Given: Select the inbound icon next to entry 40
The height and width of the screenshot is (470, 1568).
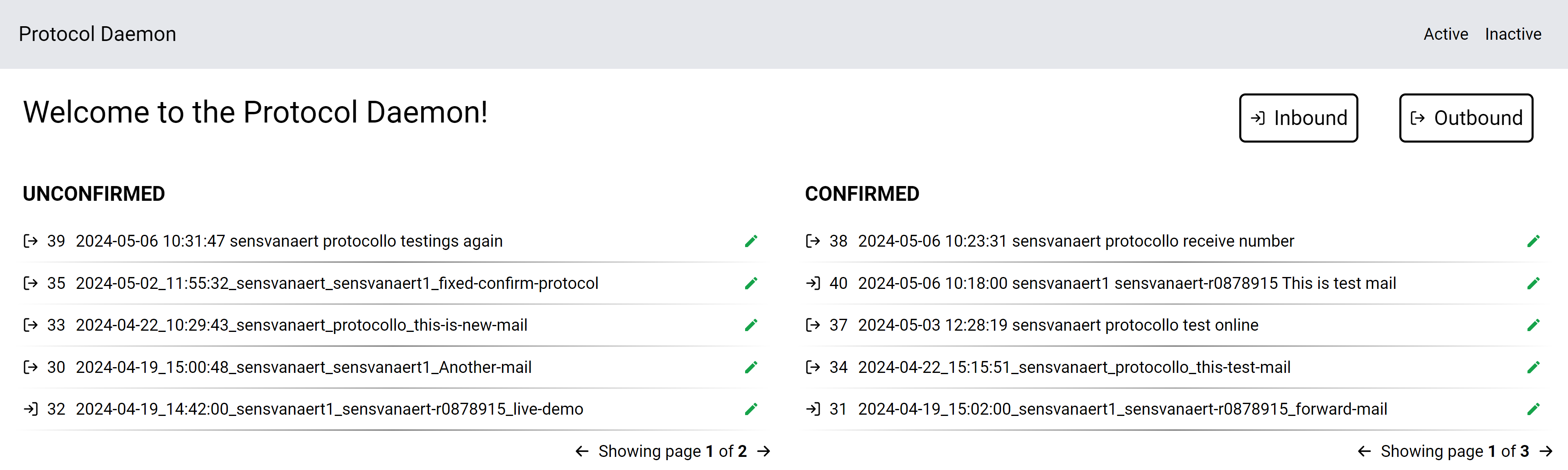Looking at the screenshot, I should click(x=813, y=283).
